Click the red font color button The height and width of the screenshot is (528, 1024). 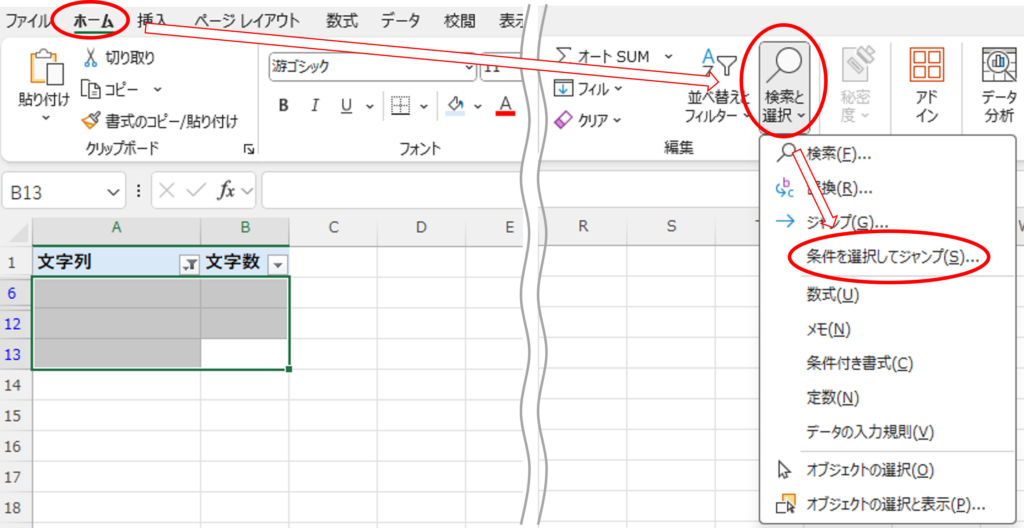coord(505,105)
